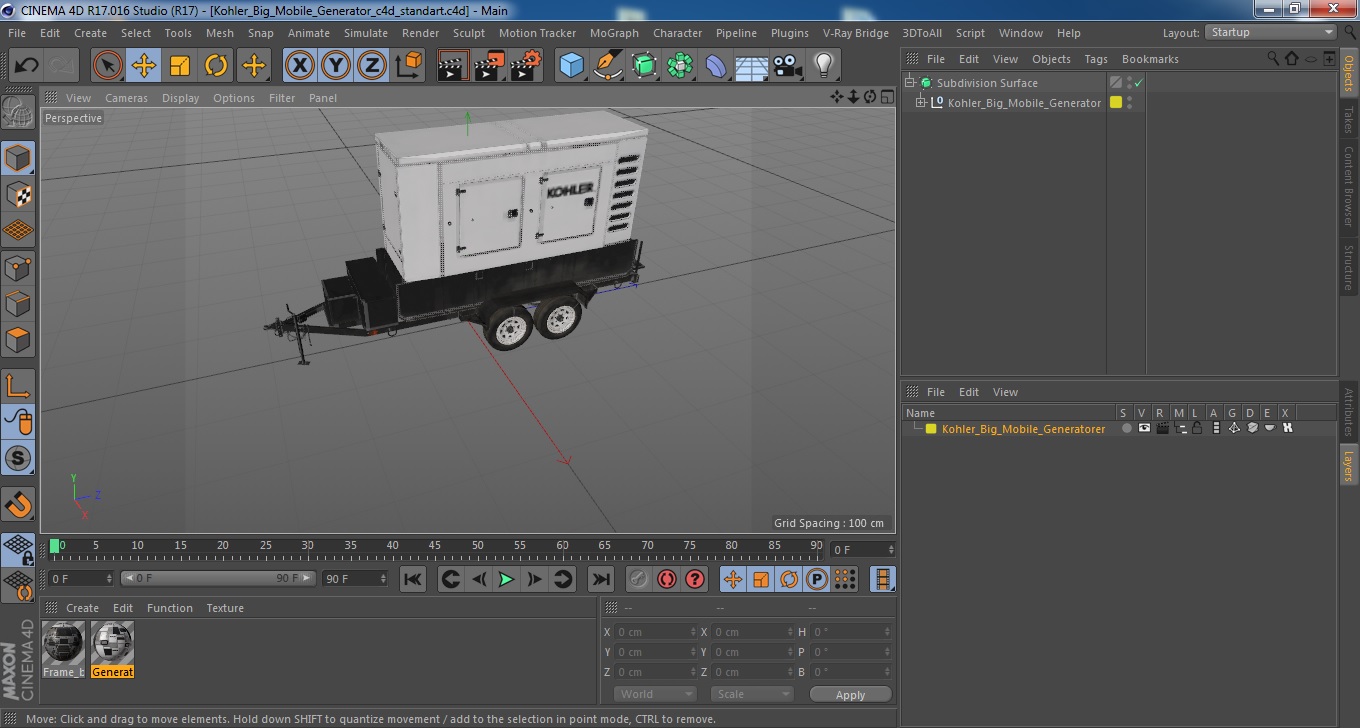Toggle Y axis lock
1360x728 pixels.
(x=336, y=66)
